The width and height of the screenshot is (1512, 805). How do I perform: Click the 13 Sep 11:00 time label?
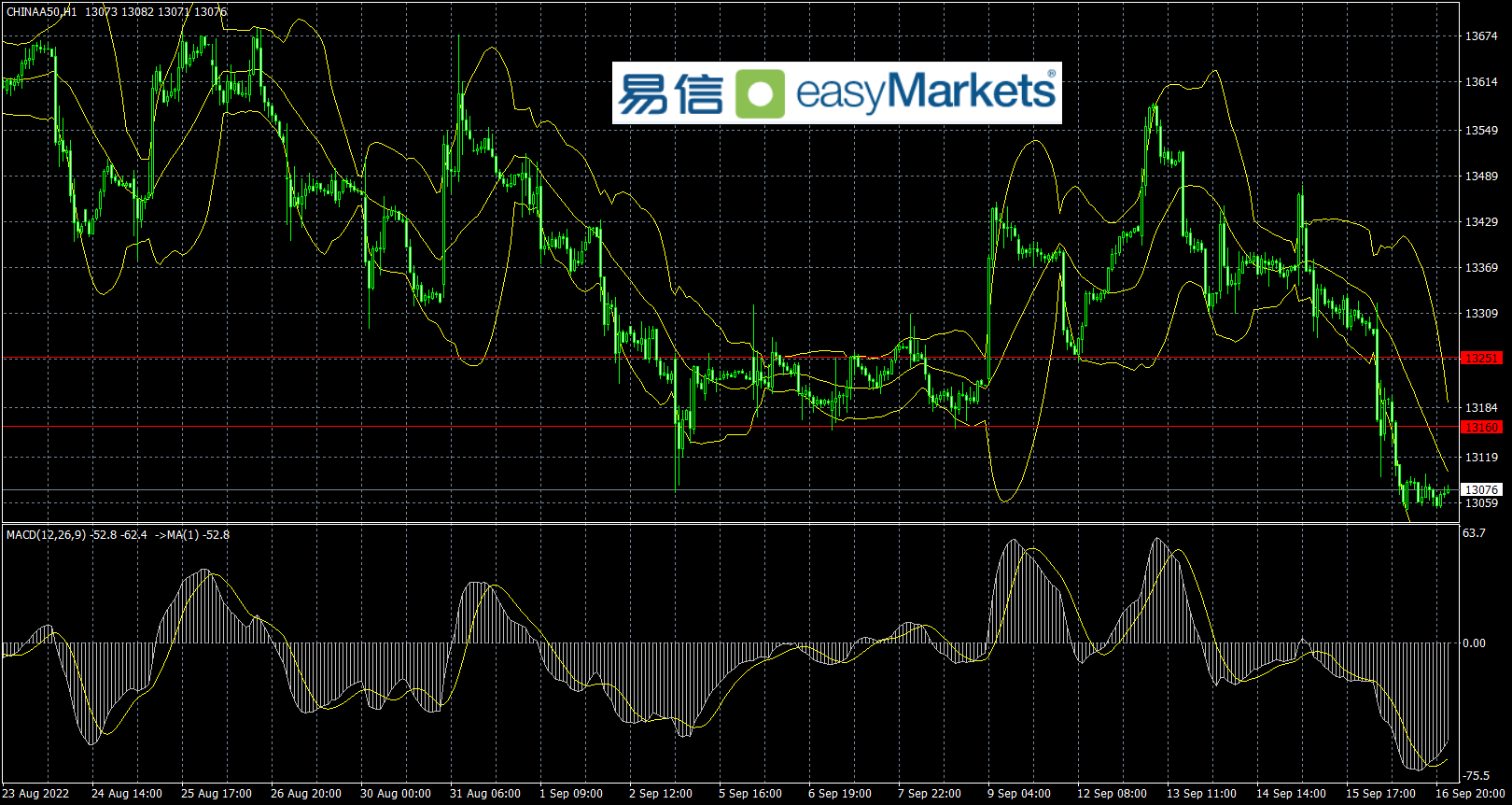pyautogui.click(x=1201, y=794)
